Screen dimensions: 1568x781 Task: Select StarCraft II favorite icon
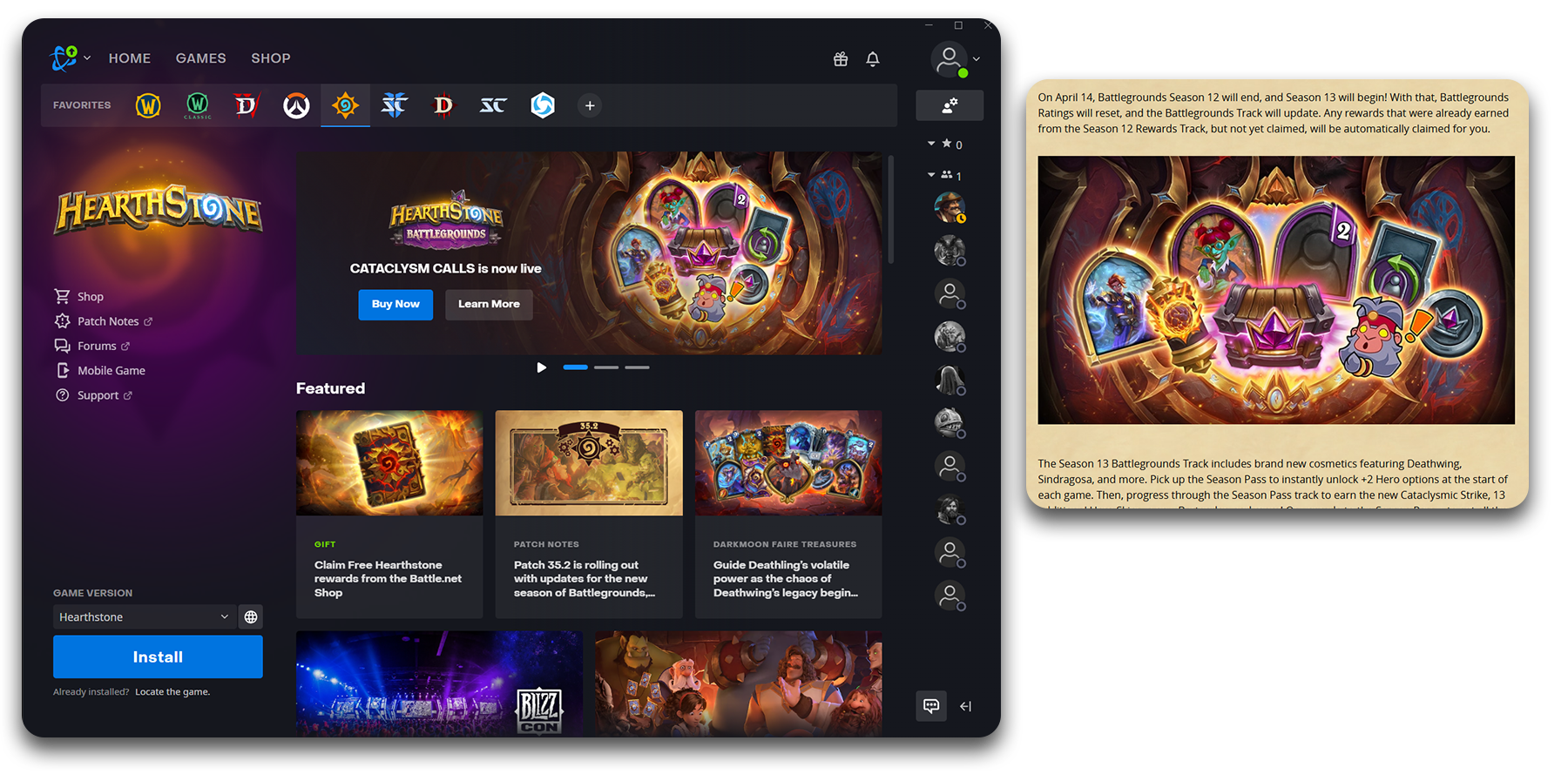coord(395,105)
